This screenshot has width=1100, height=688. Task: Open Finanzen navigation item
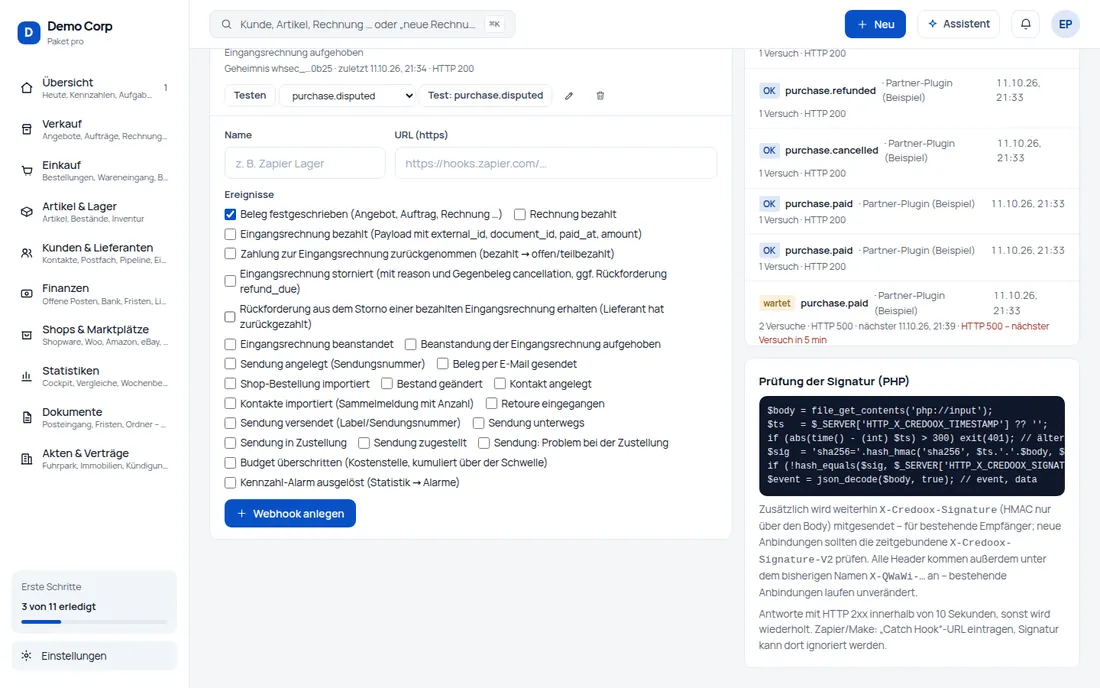pyautogui.click(x=94, y=294)
